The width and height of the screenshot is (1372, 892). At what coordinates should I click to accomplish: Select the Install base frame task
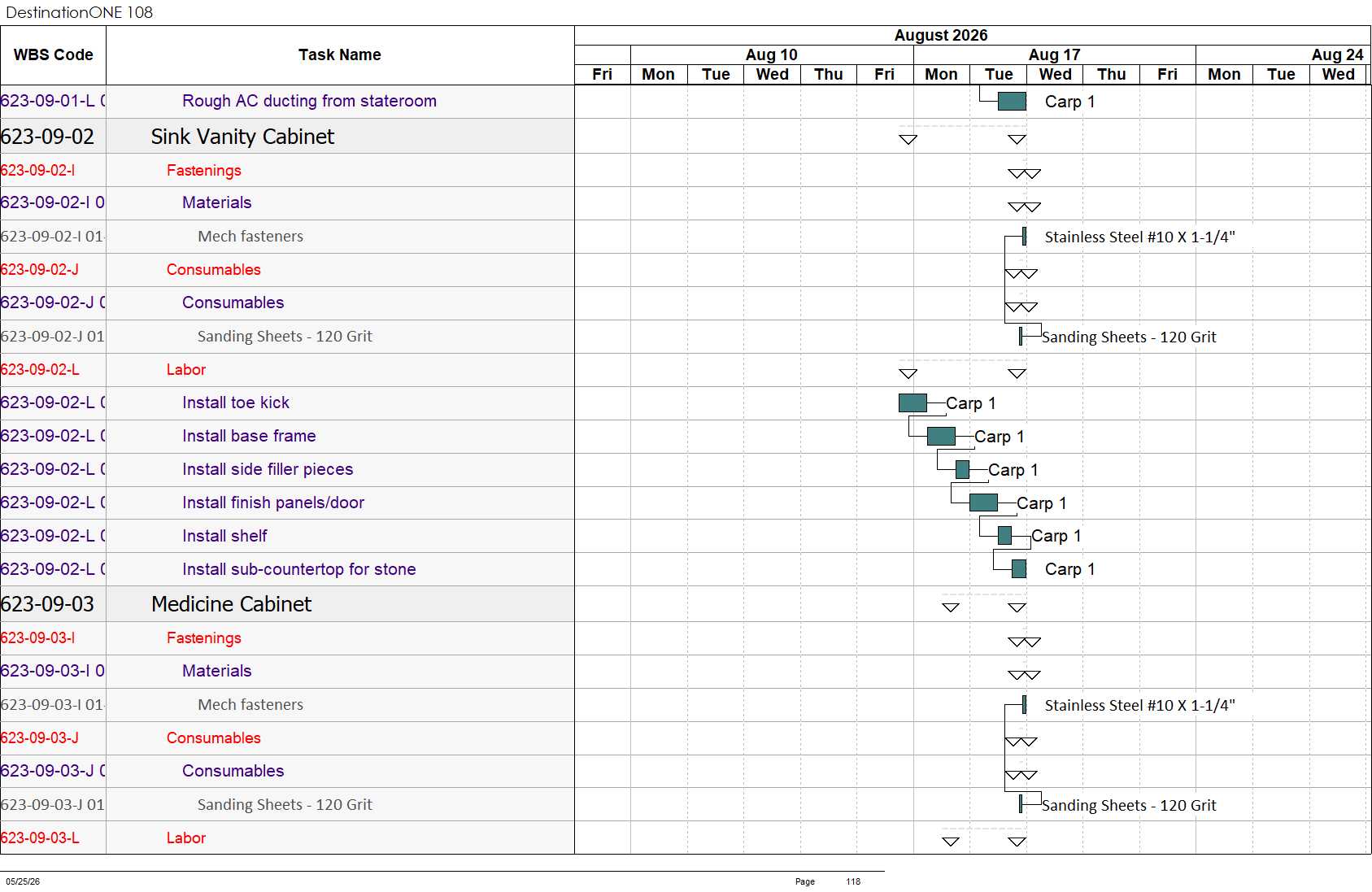pyautogui.click(x=249, y=436)
